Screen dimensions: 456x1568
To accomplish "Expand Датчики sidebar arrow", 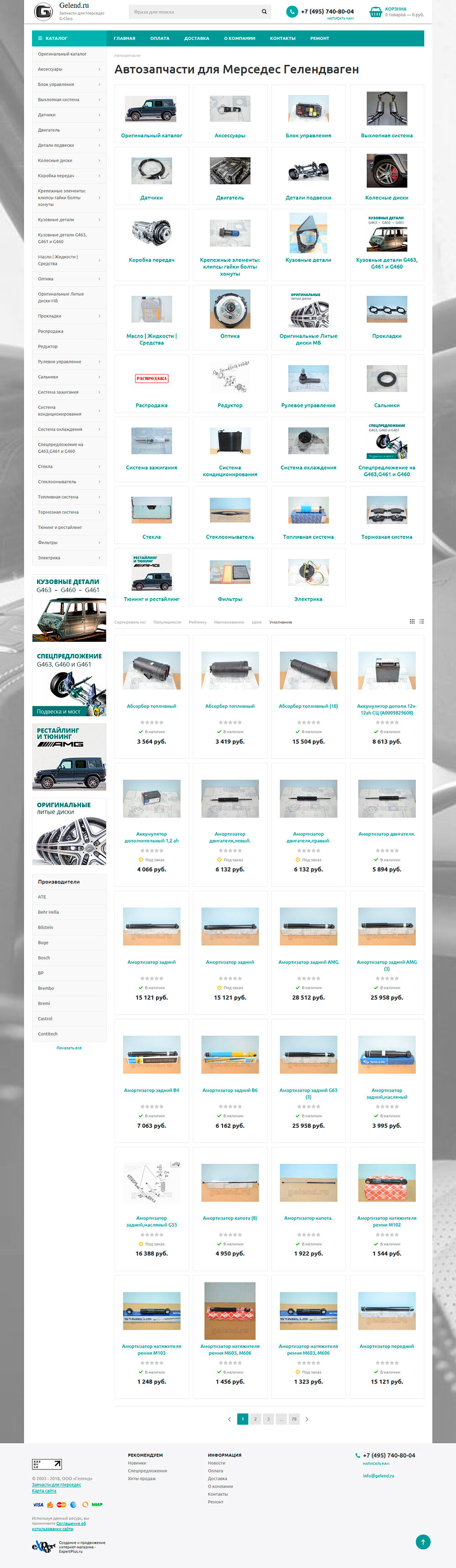I will [99, 115].
